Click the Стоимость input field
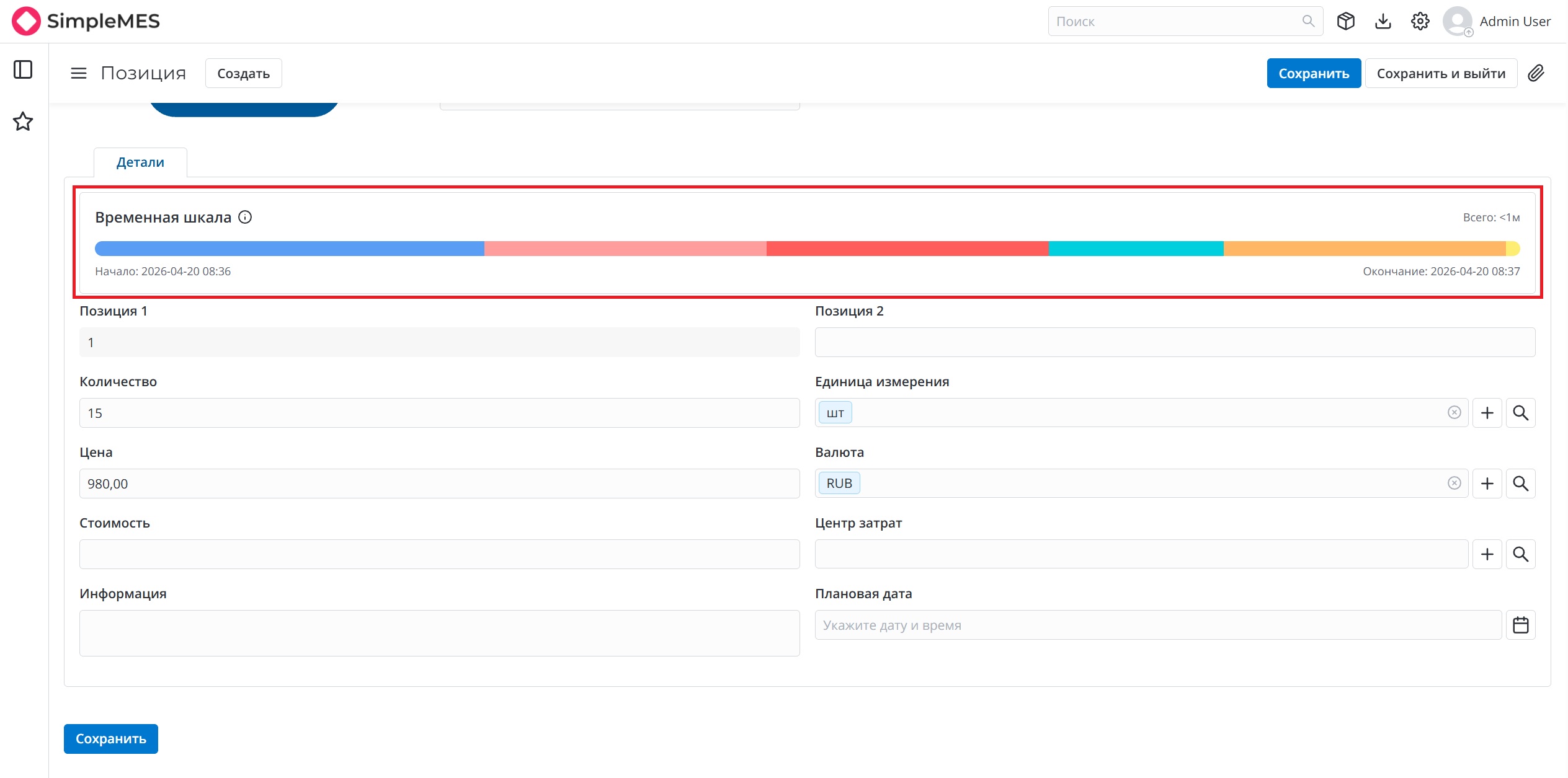This screenshot has width=1568, height=778. point(440,554)
